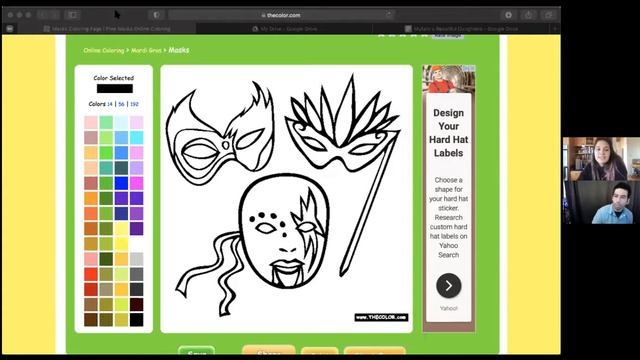This screenshot has width=640, height=360.
Task: Pick the cyan color swatch
Action: tap(136, 138)
